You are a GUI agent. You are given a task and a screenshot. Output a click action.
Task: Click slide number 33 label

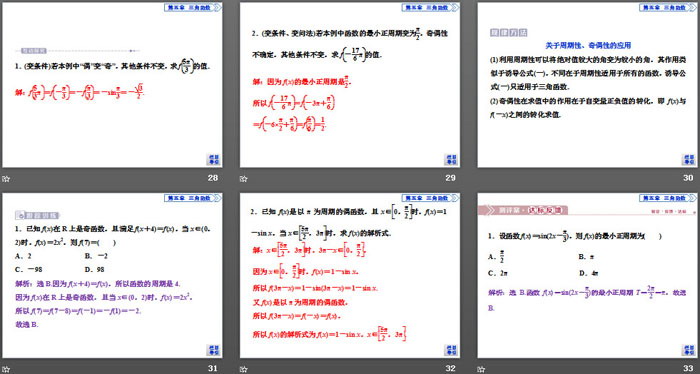point(688,368)
